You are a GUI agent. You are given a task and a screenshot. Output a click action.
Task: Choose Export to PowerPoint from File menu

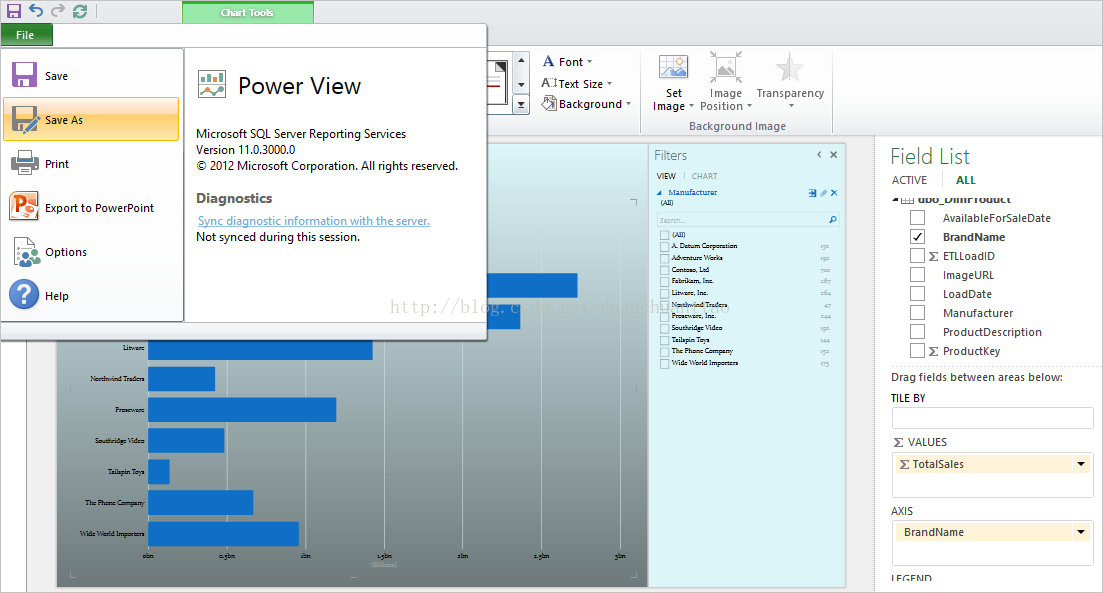click(x=91, y=208)
